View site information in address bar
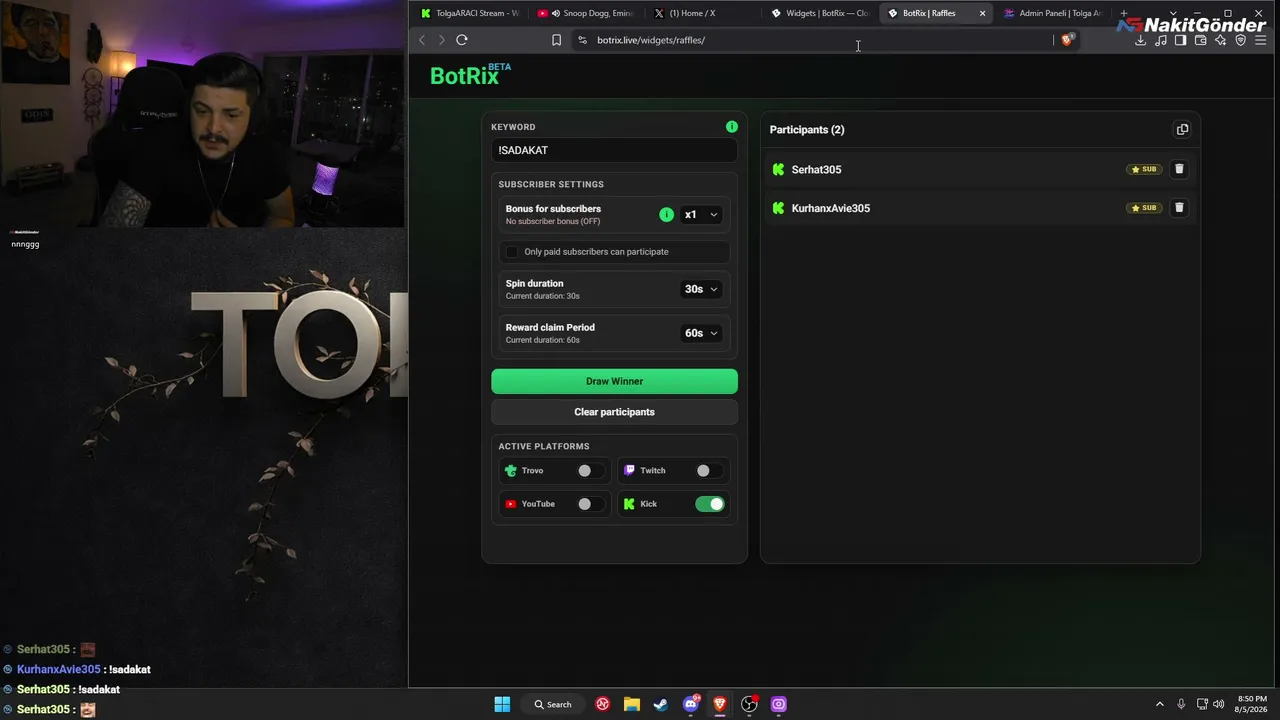1280x720 pixels. coord(582,40)
